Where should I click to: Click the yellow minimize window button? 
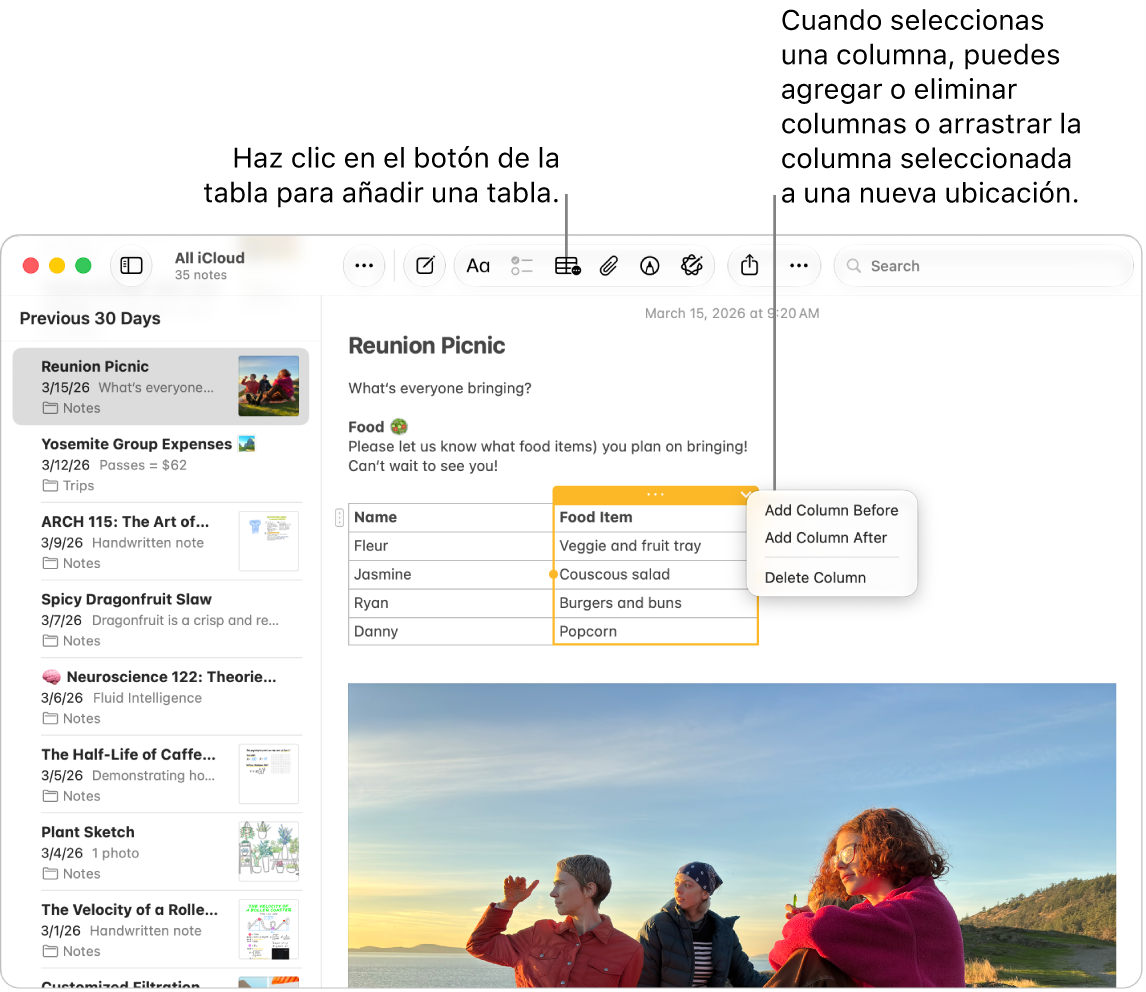pyautogui.click(x=57, y=265)
